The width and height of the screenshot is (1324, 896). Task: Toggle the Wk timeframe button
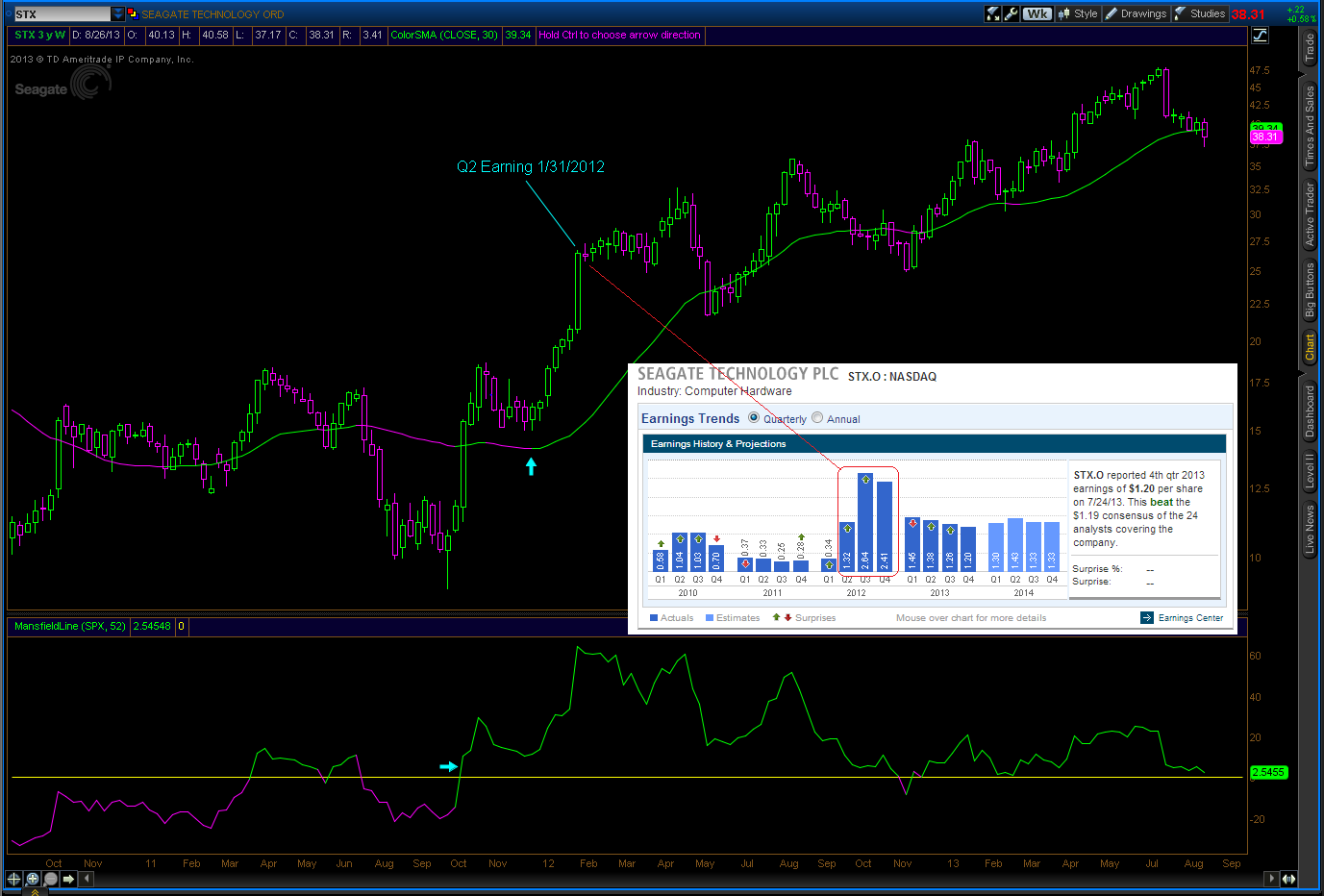coord(1037,13)
